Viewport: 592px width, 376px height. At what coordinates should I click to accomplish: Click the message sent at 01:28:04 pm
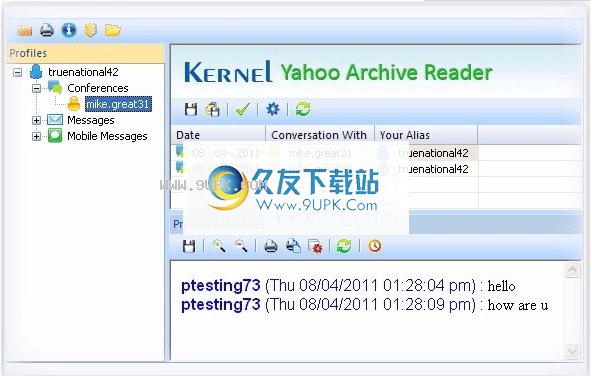(348, 286)
